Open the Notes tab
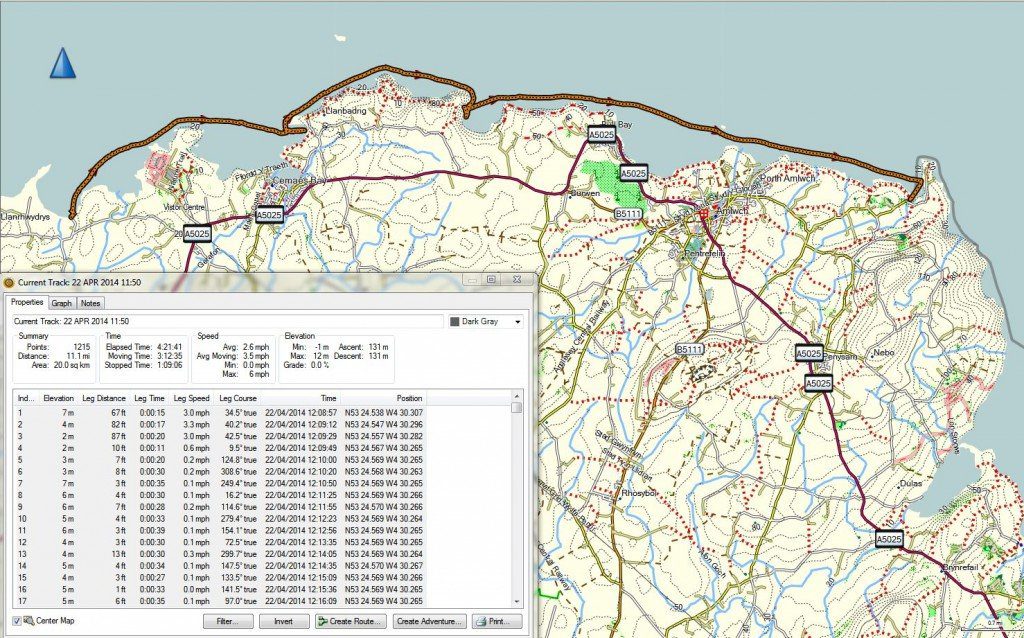This screenshot has height=638, width=1024. pos(90,303)
